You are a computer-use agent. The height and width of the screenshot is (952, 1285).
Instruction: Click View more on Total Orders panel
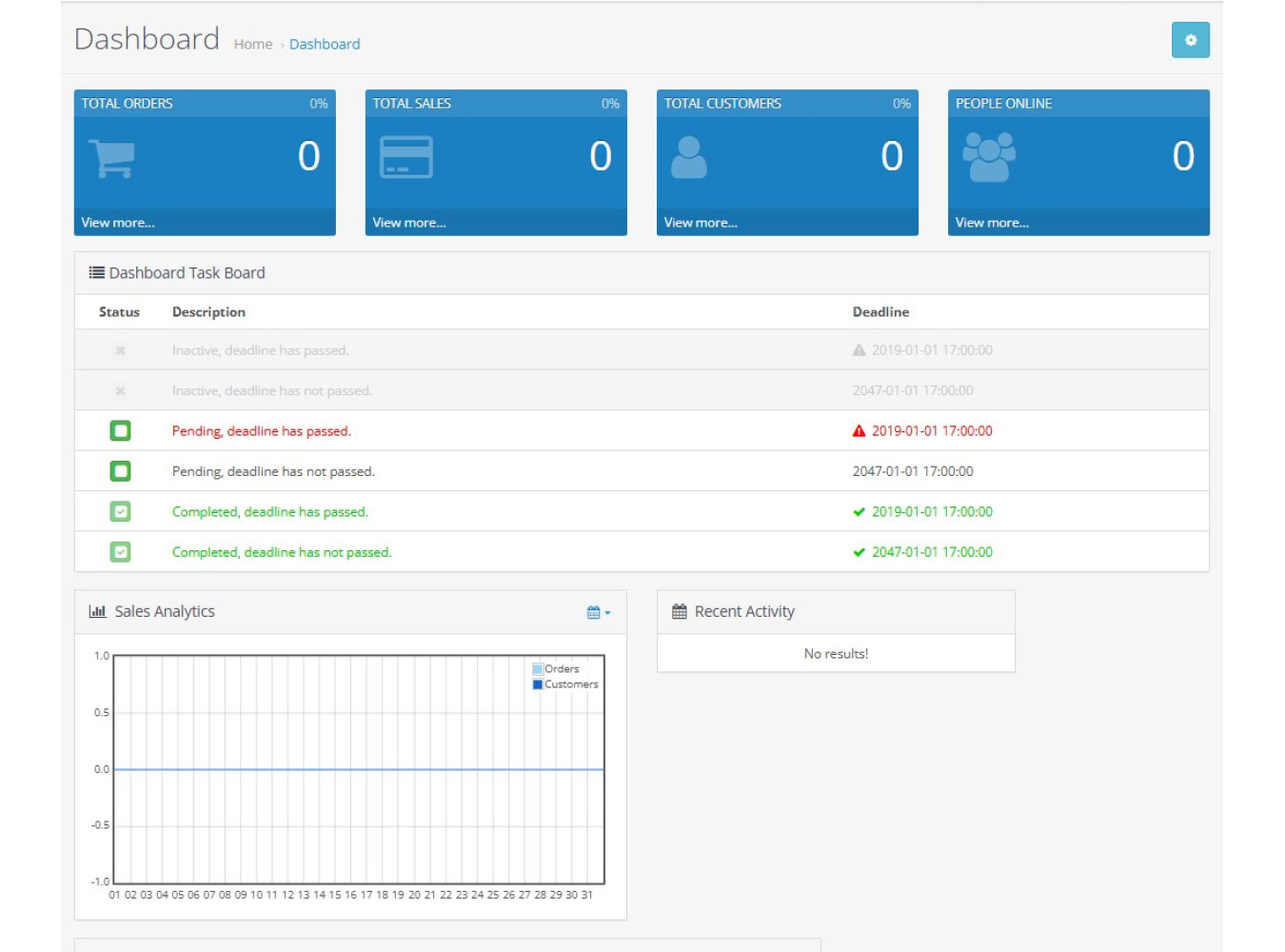point(116,222)
